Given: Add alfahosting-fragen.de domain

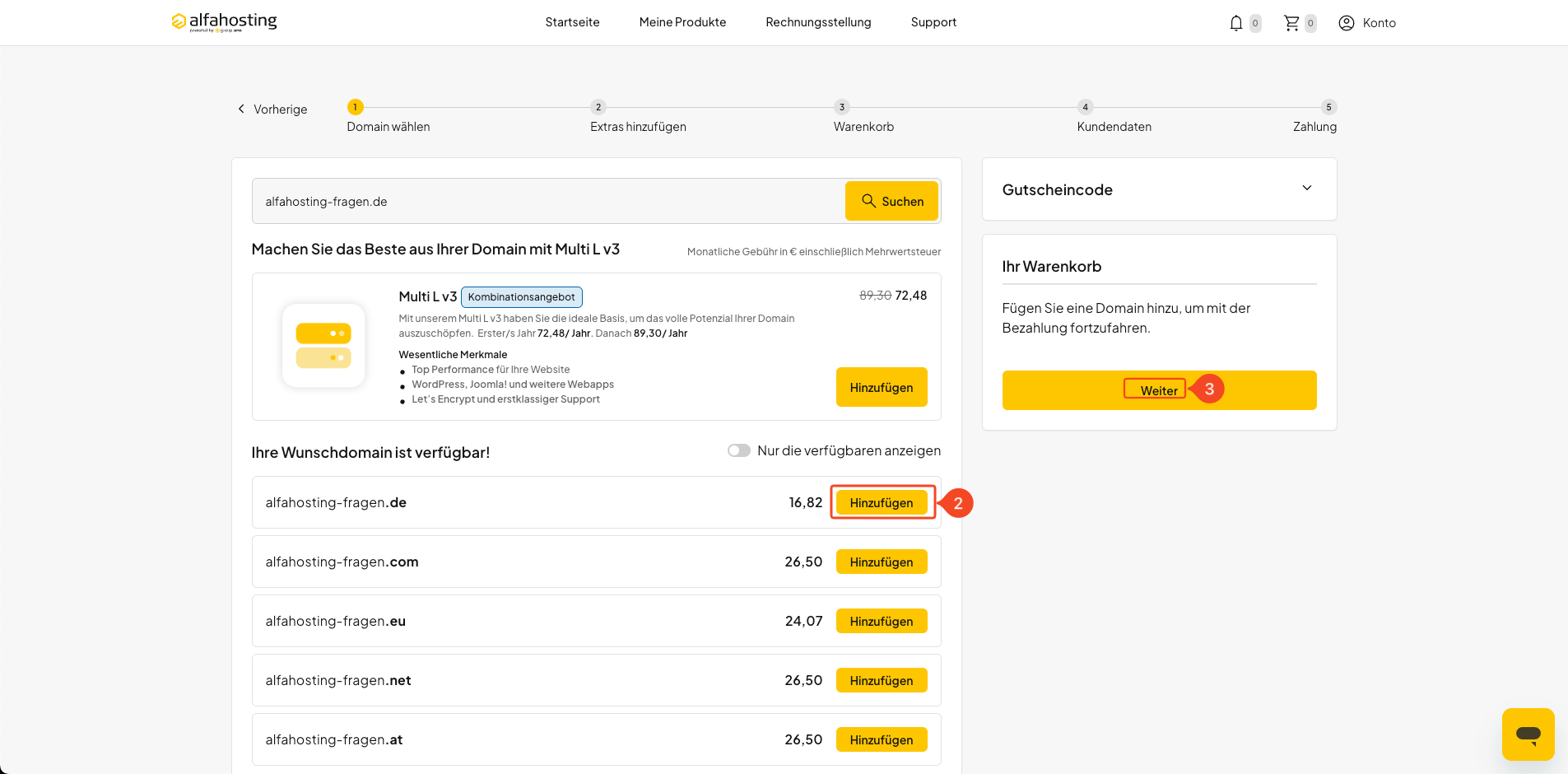Looking at the screenshot, I should pyautogui.click(x=882, y=502).
